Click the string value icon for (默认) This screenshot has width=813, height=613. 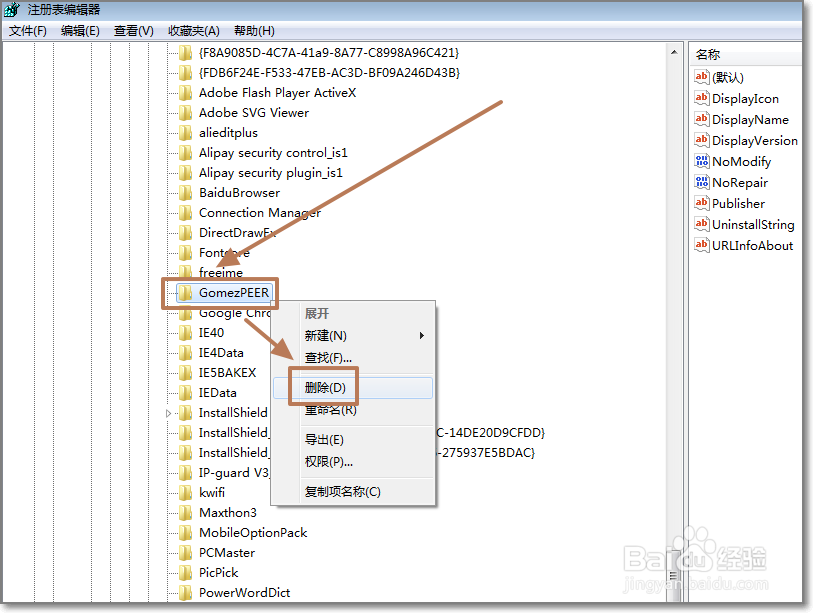pyautogui.click(x=702, y=77)
